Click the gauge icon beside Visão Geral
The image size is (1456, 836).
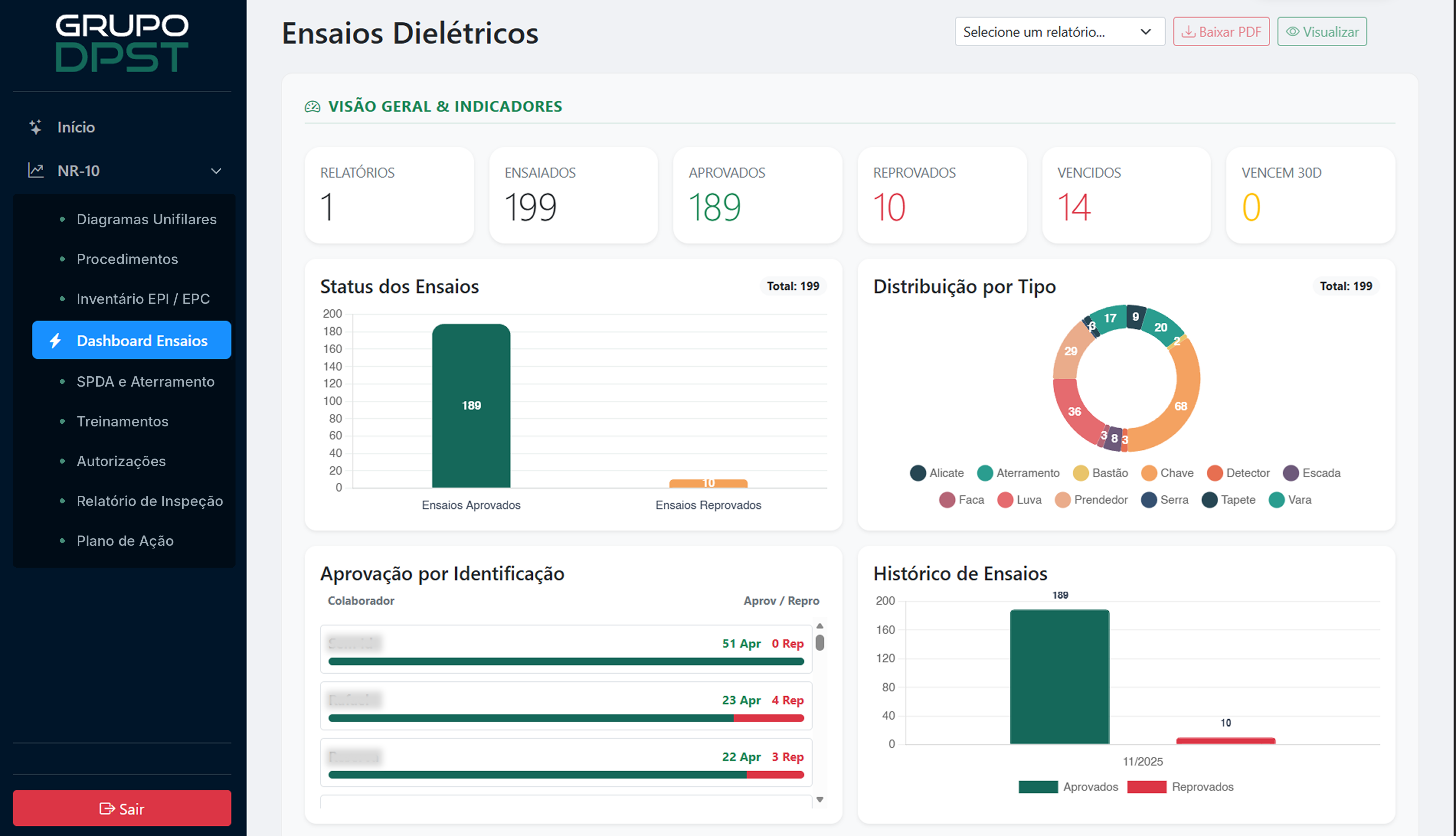point(312,106)
